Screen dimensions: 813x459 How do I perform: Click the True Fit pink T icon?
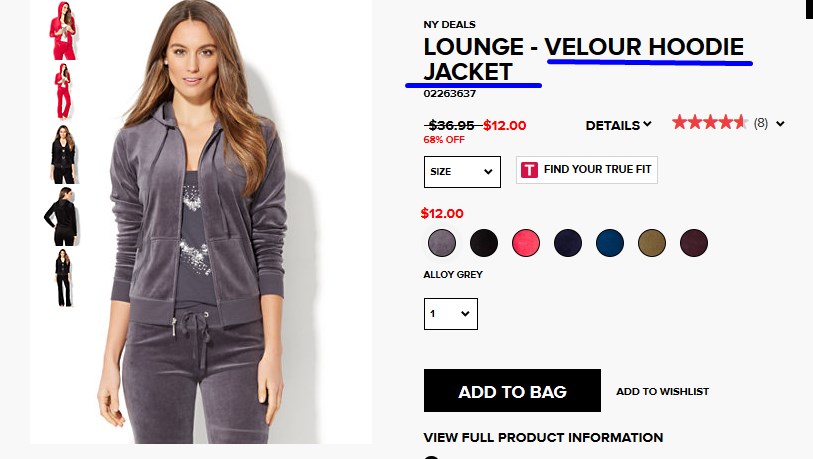(529, 170)
